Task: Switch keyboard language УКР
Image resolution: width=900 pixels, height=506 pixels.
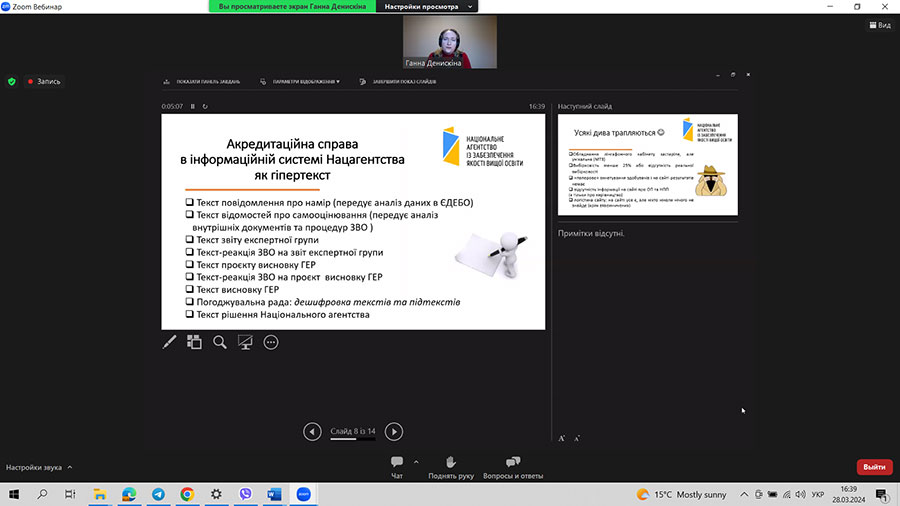Action: point(818,494)
